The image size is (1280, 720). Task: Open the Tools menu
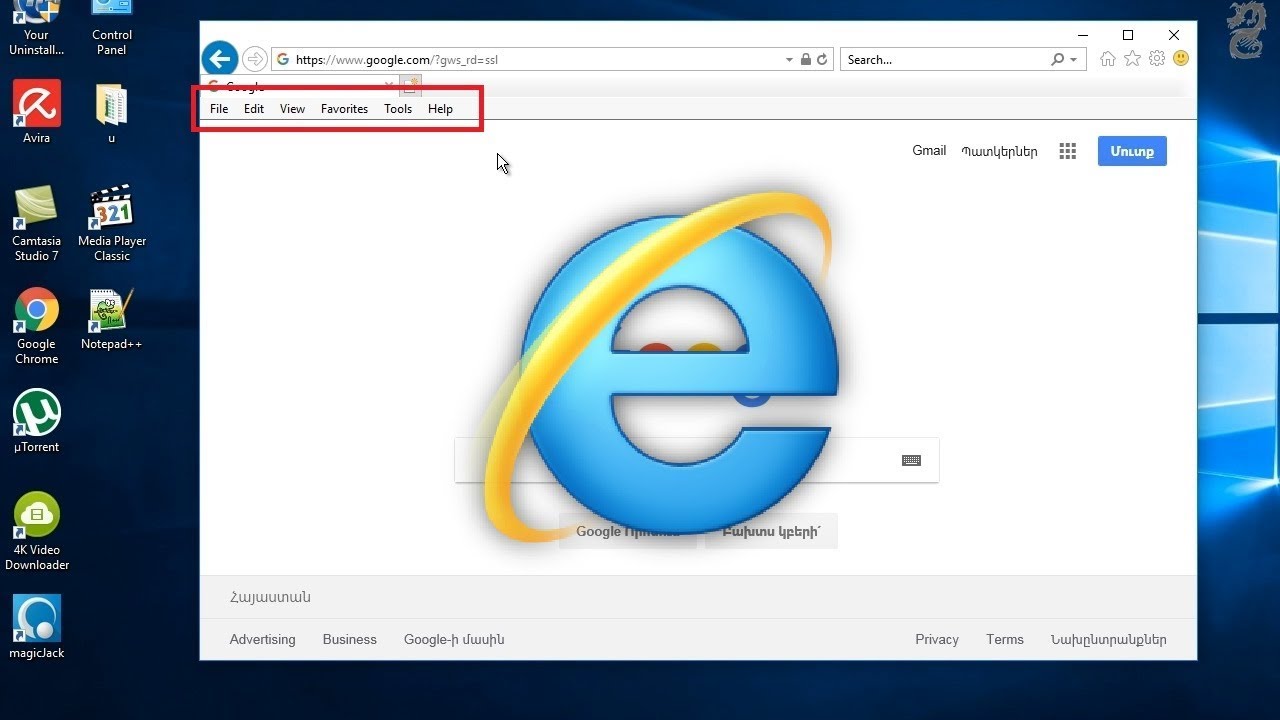pyautogui.click(x=398, y=109)
